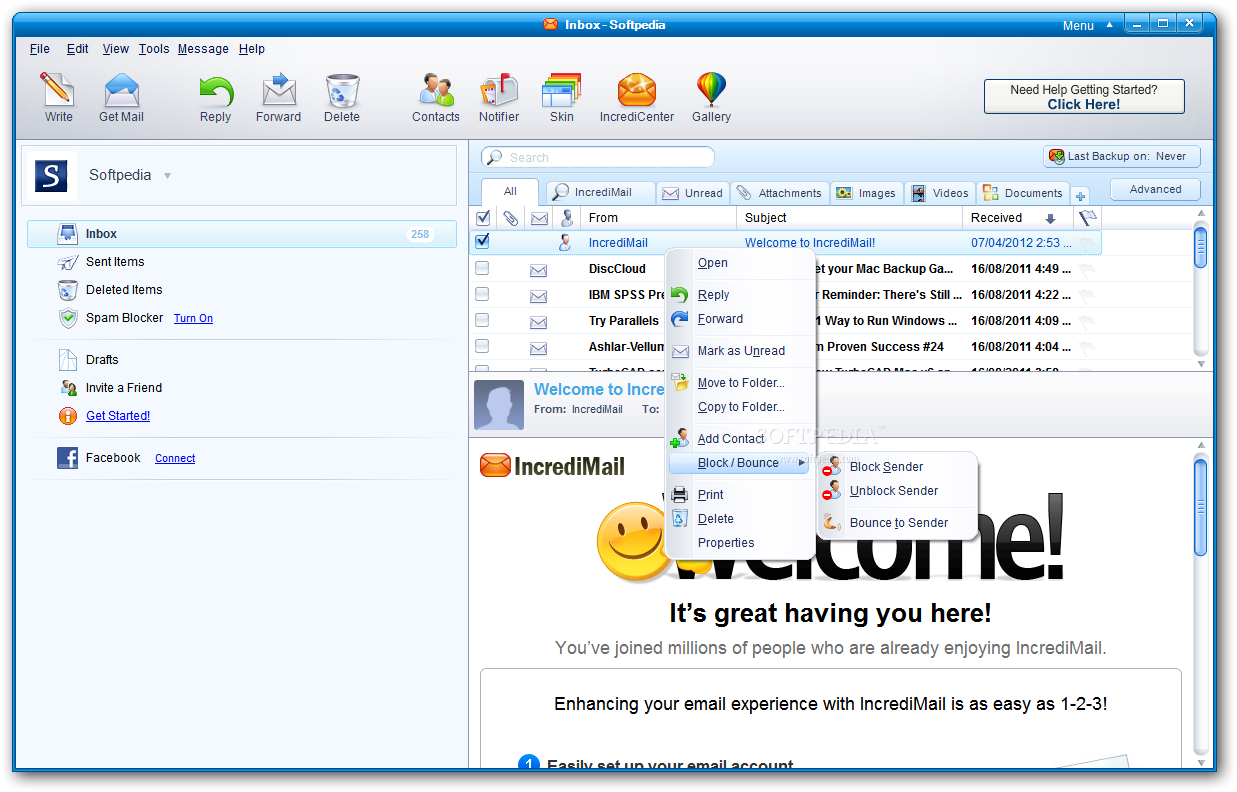
Task: Choose Move to Folder in context menu
Action: tap(741, 383)
